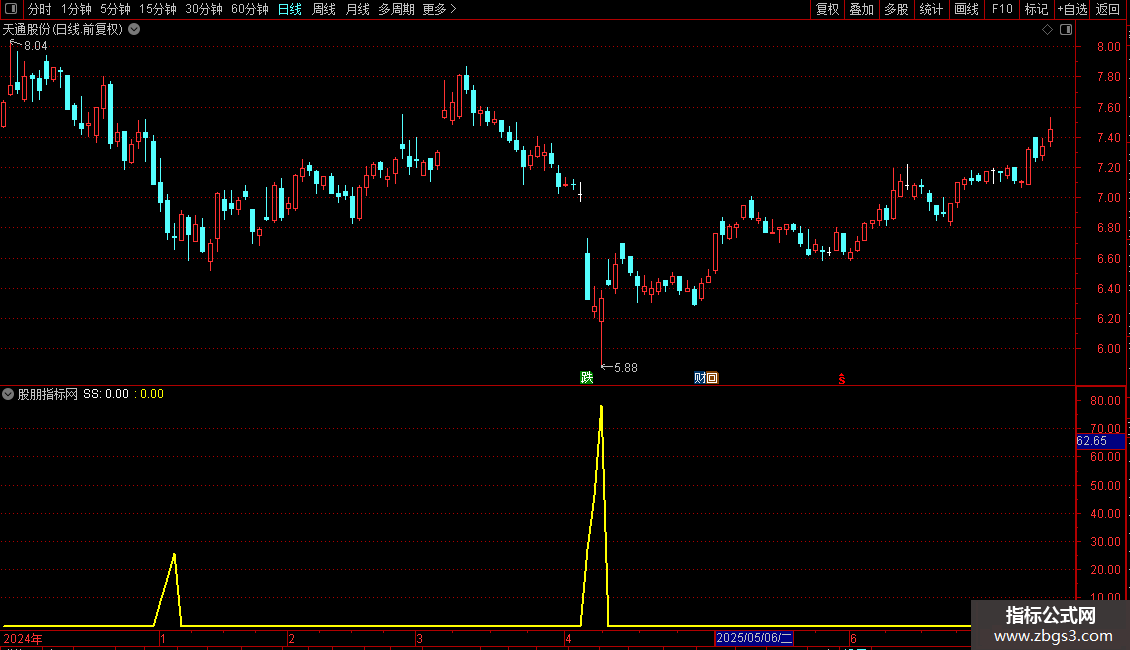Viewport: 1130px width, 650px height.
Task: Click the green 跌 event marker
Action: pos(587,378)
